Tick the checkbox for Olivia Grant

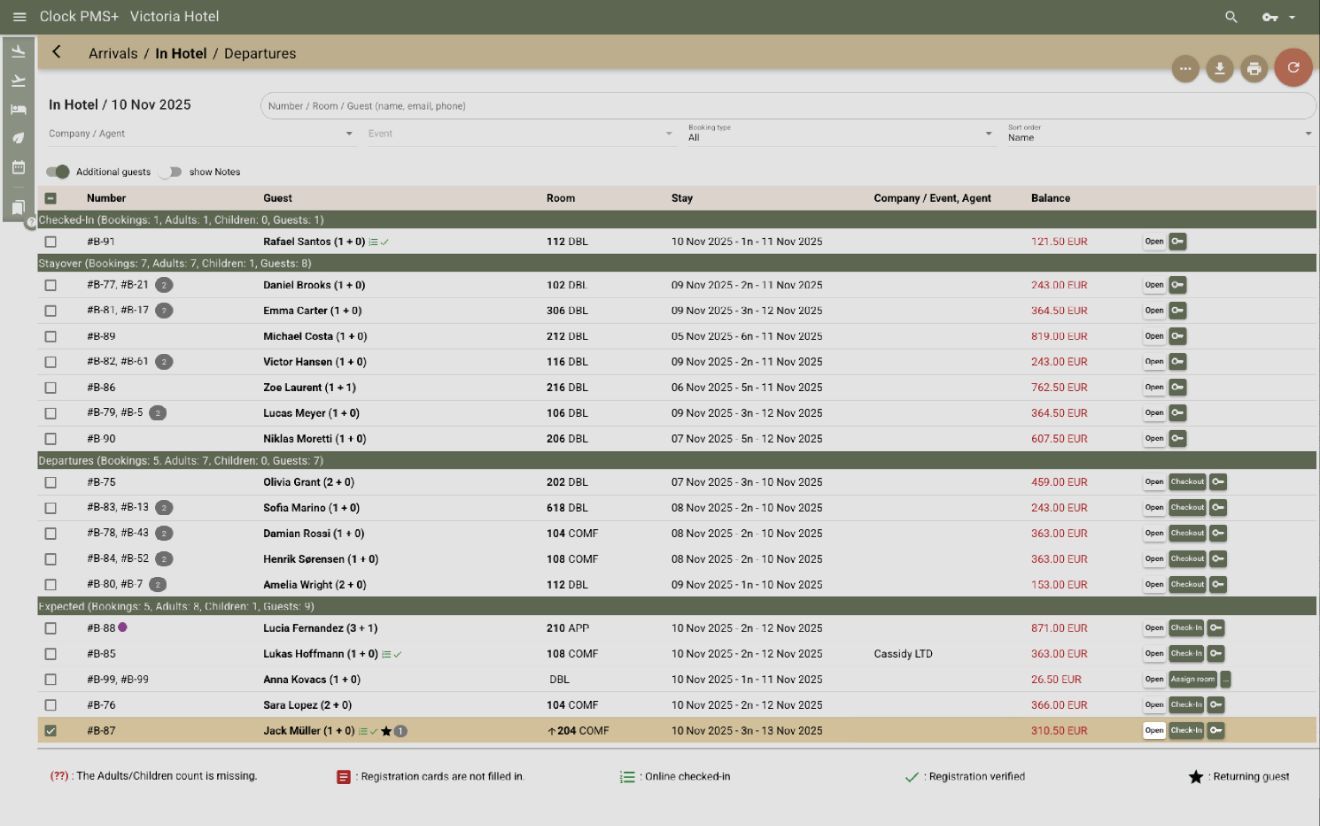pos(51,482)
